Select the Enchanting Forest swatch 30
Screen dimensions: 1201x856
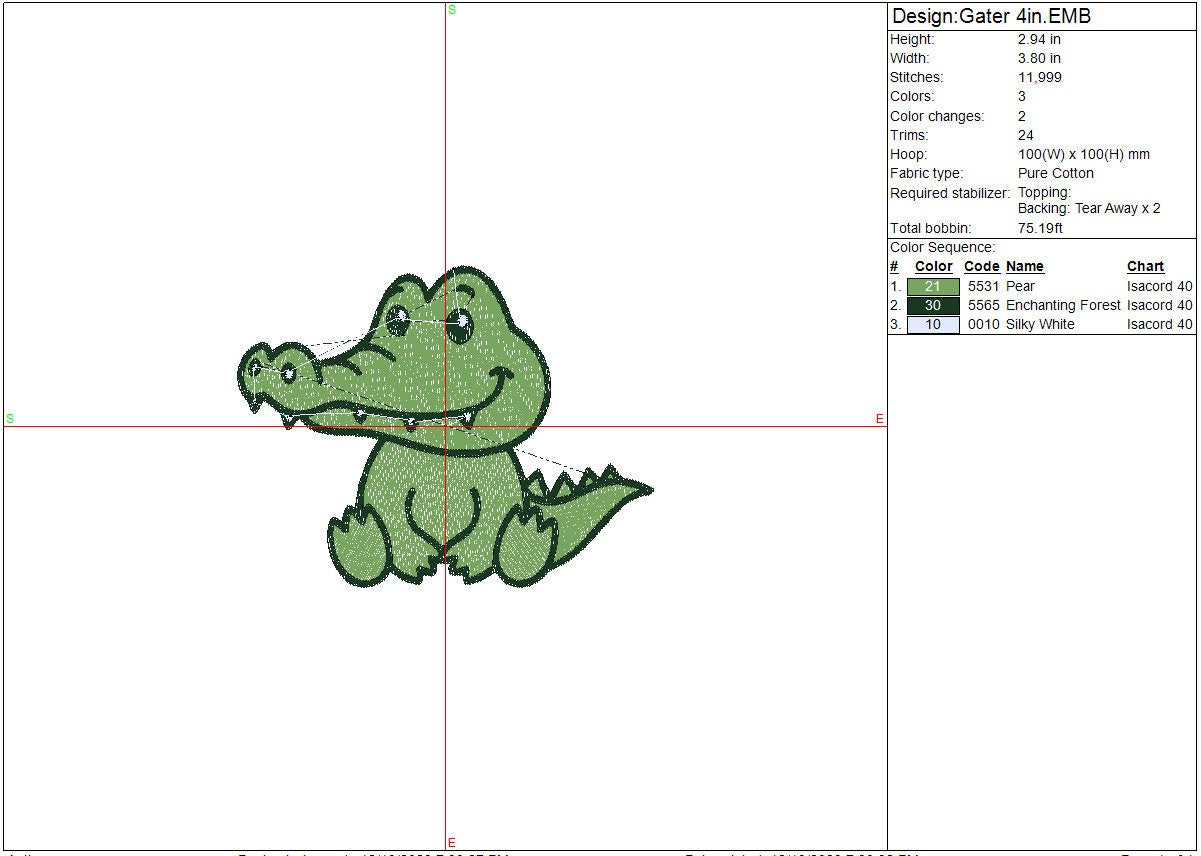(x=932, y=306)
